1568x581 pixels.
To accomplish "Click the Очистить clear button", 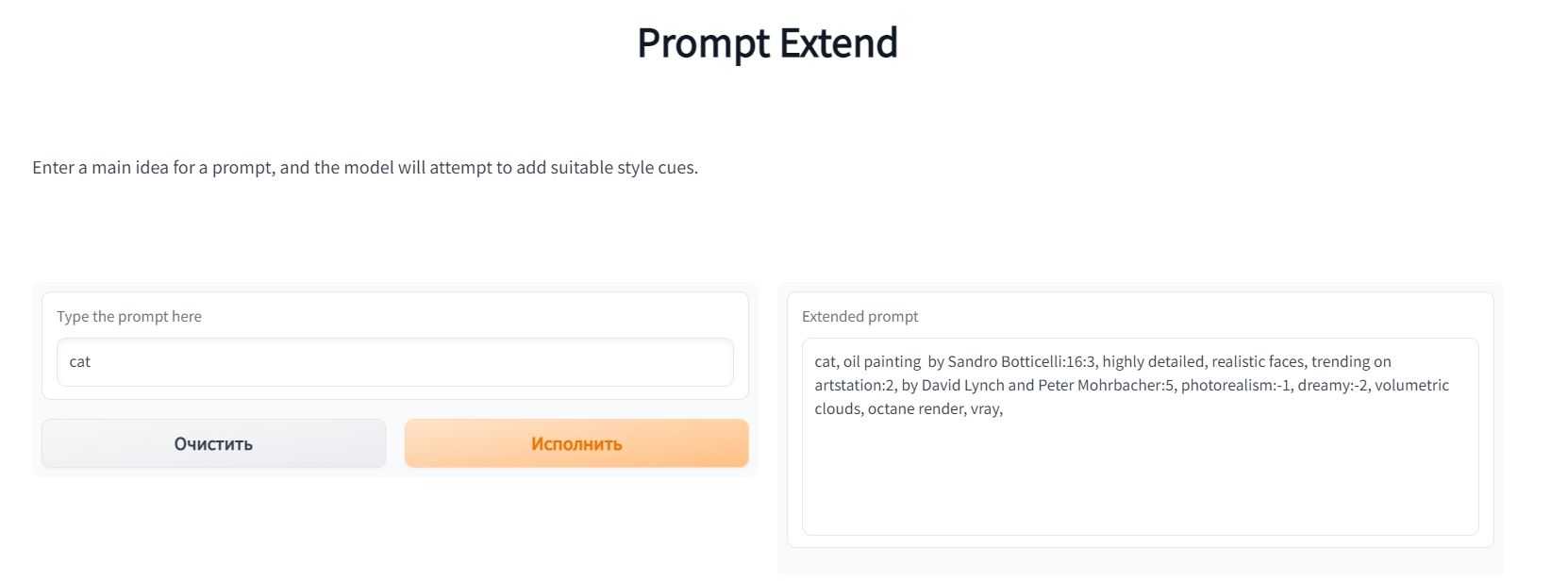I will [x=213, y=443].
